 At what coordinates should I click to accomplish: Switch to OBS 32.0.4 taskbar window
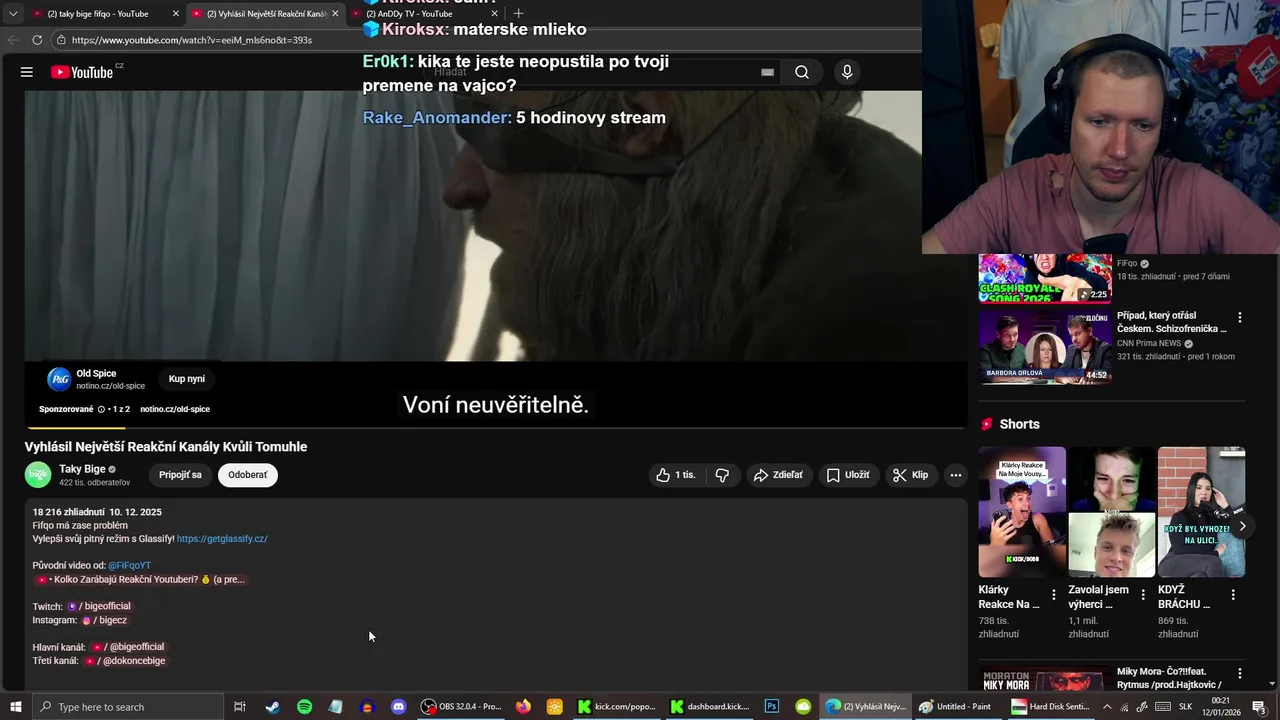click(x=462, y=707)
